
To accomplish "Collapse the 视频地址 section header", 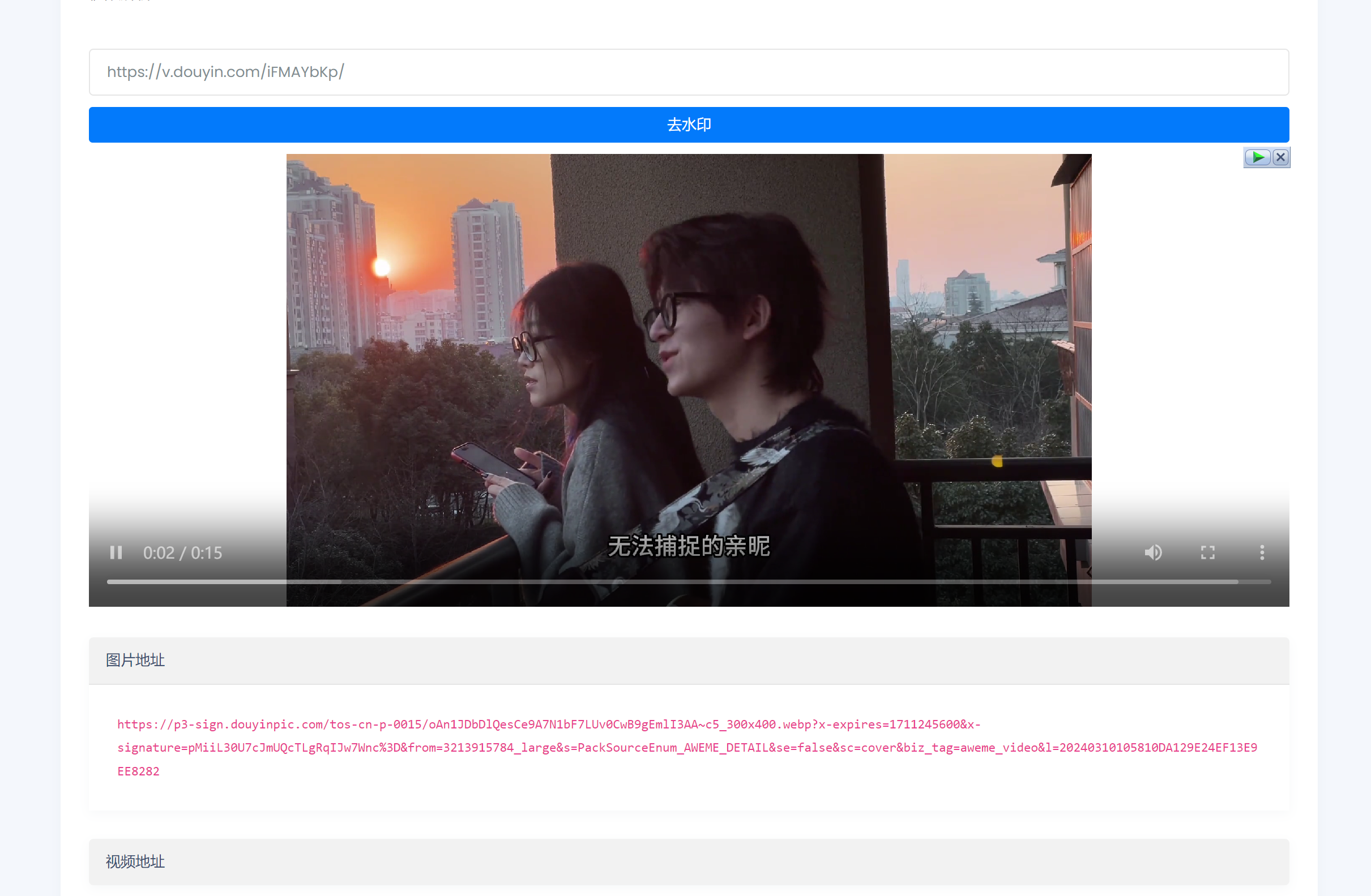I will [x=135, y=862].
